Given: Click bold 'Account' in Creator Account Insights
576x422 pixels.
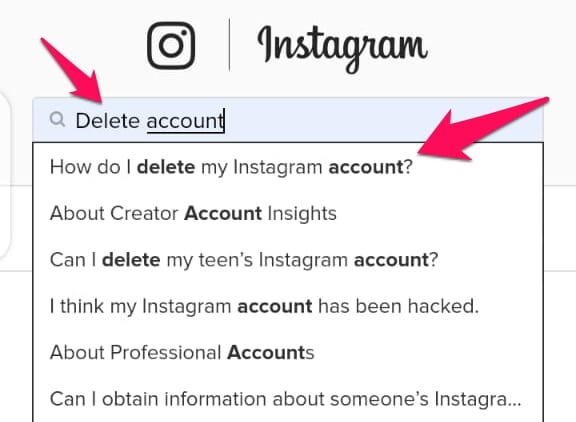Looking at the screenshot, I should click(x=223, y=213).
